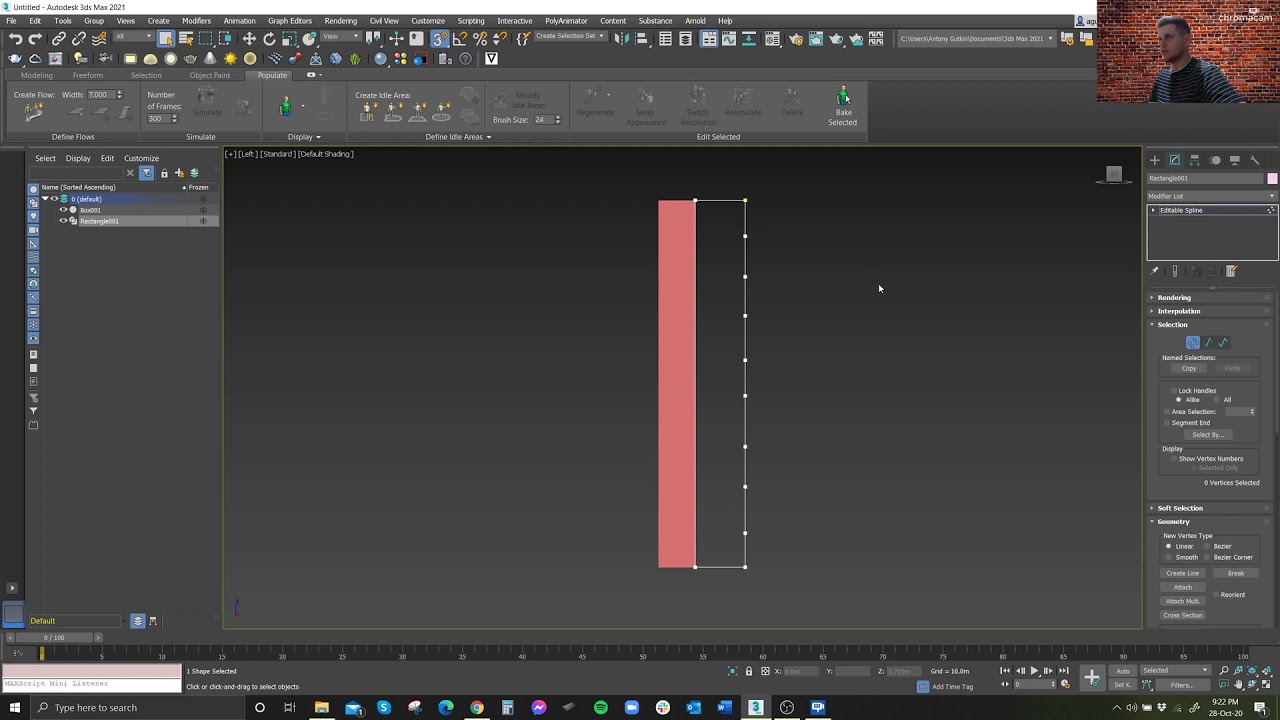
Task: Enable Vertex sub-object selection mode
Action: click(1193, 343)
